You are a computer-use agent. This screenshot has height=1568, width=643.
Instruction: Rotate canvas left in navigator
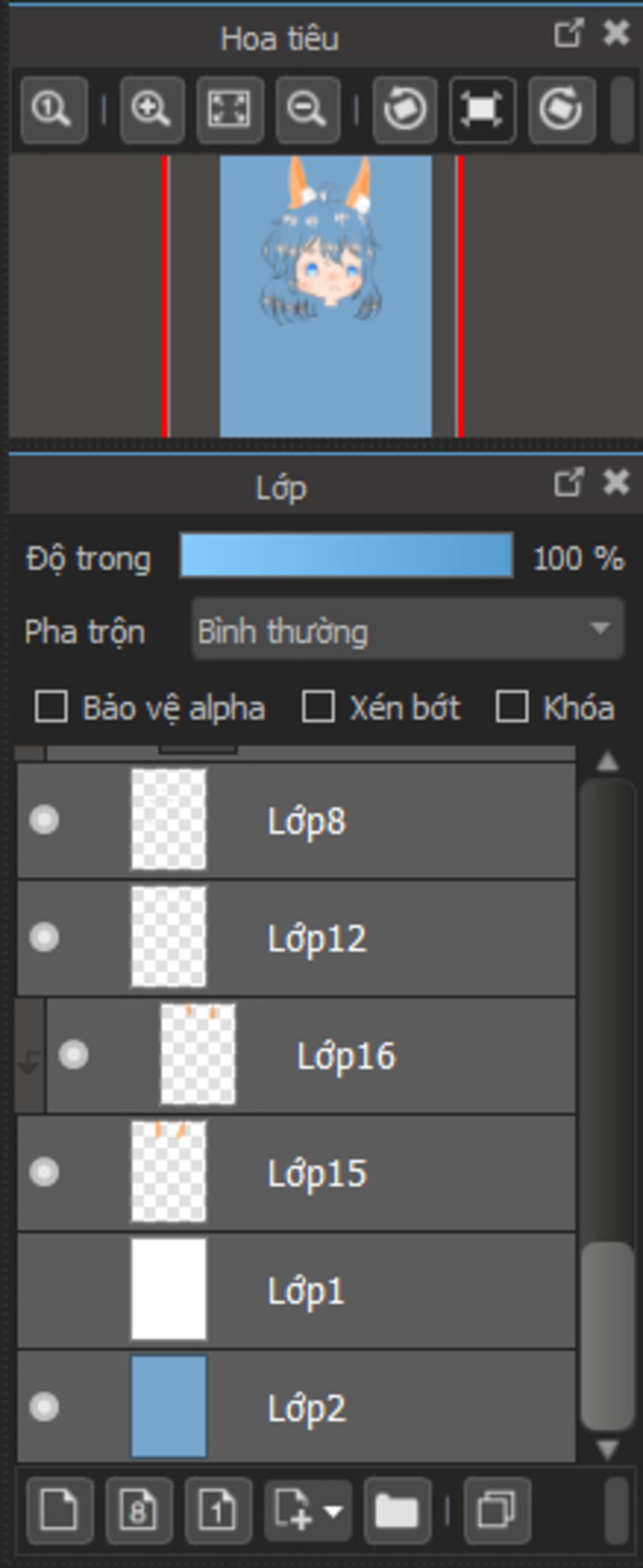(x=405, y=110)
